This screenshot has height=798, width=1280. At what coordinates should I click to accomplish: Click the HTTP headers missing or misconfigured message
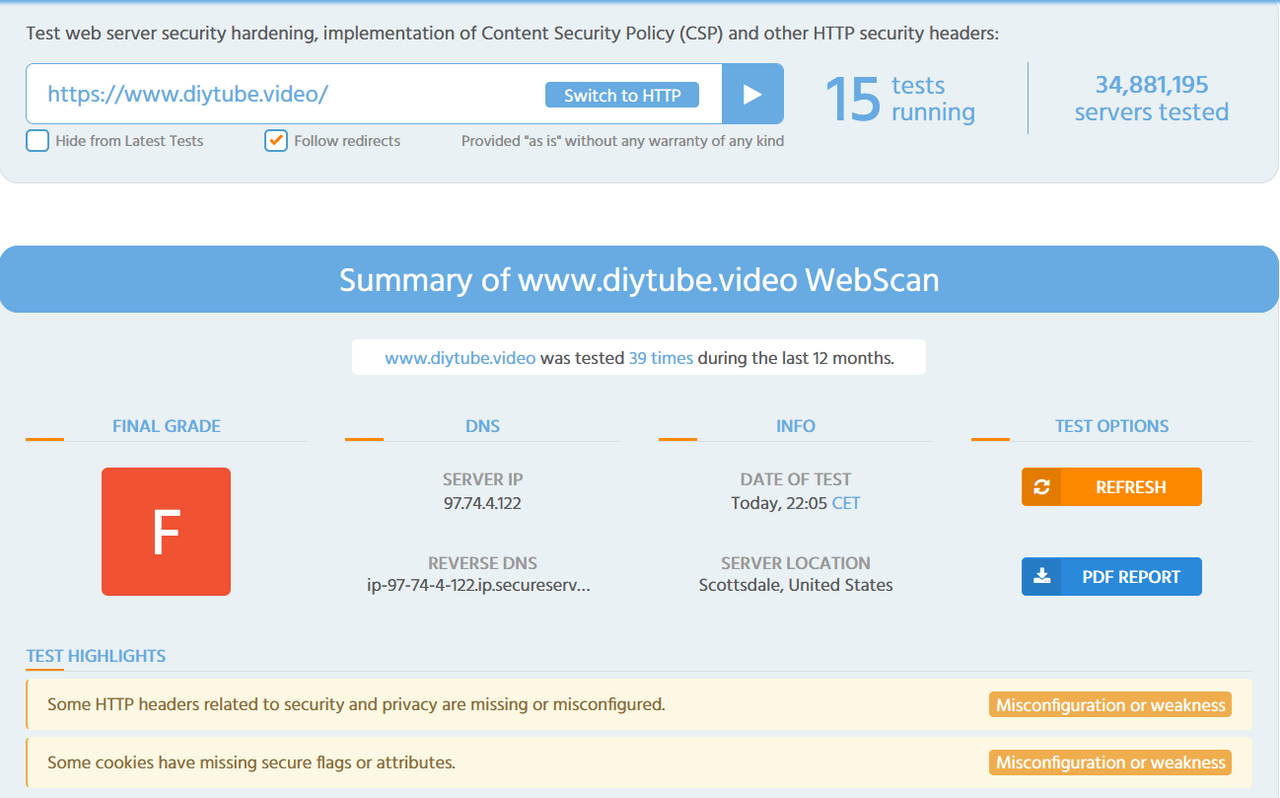[x=356, y=705]
